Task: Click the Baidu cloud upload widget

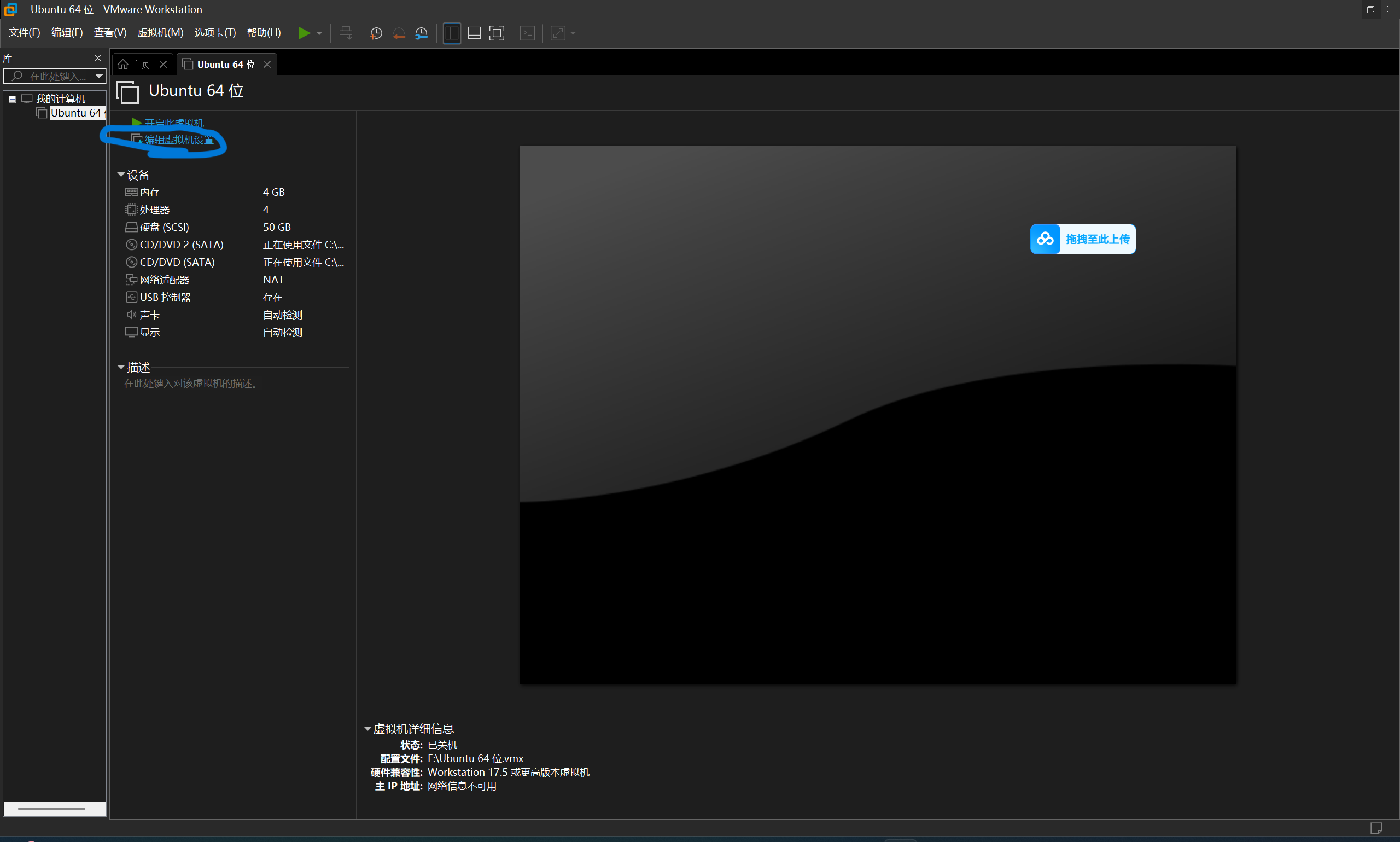Action: [1082, 239]
